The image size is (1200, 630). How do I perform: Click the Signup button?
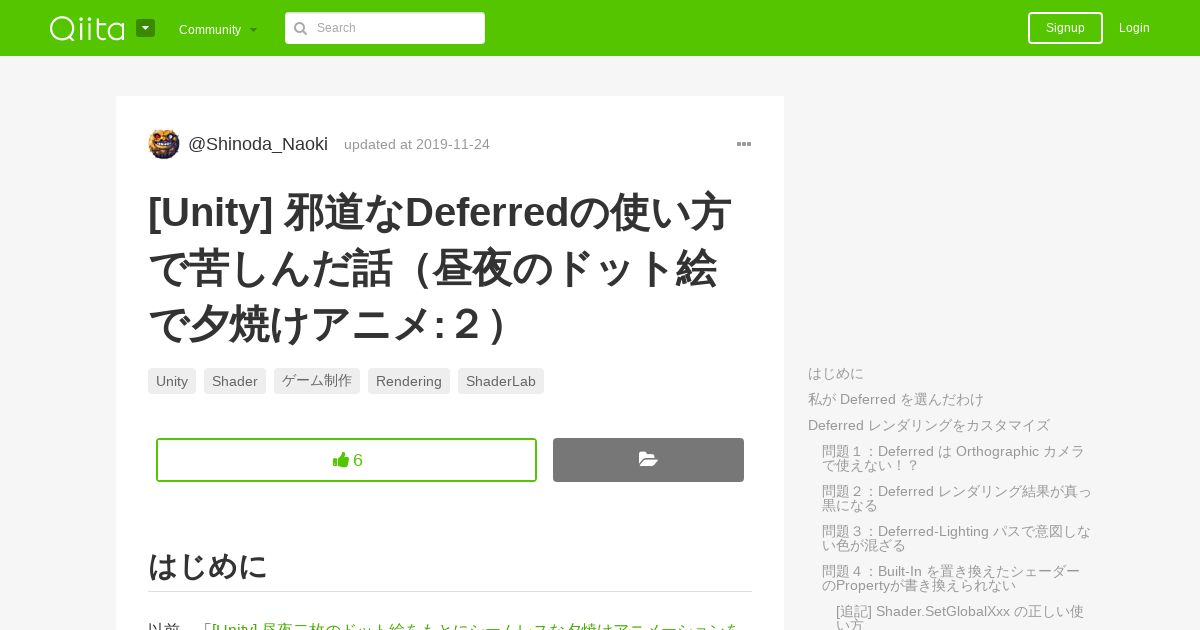pos(1065,28)
